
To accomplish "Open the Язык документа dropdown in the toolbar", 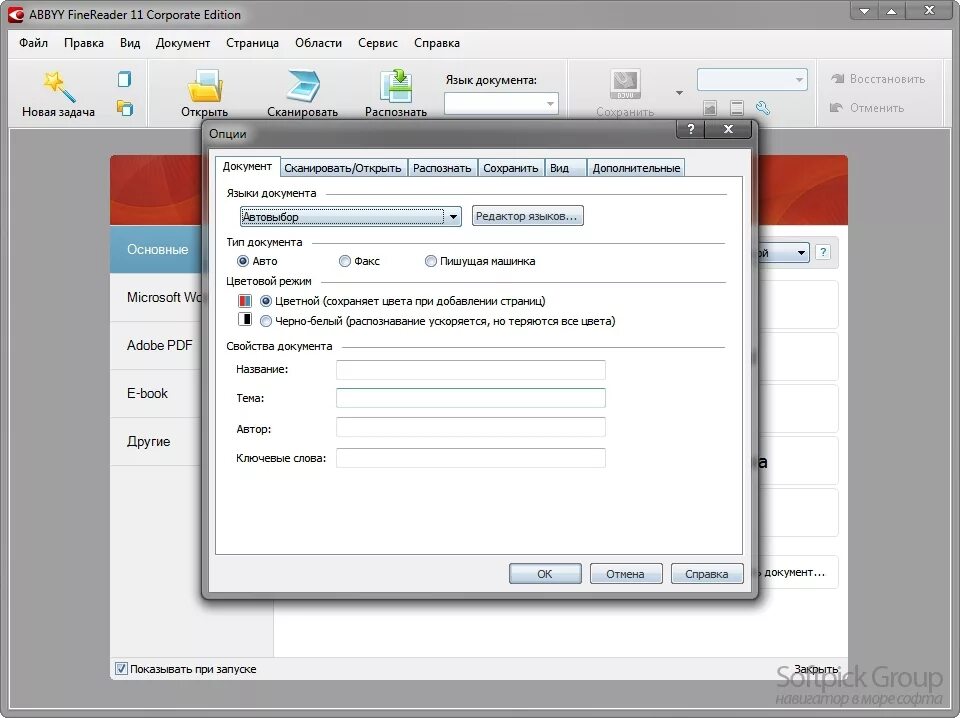I will coord(501,103).
